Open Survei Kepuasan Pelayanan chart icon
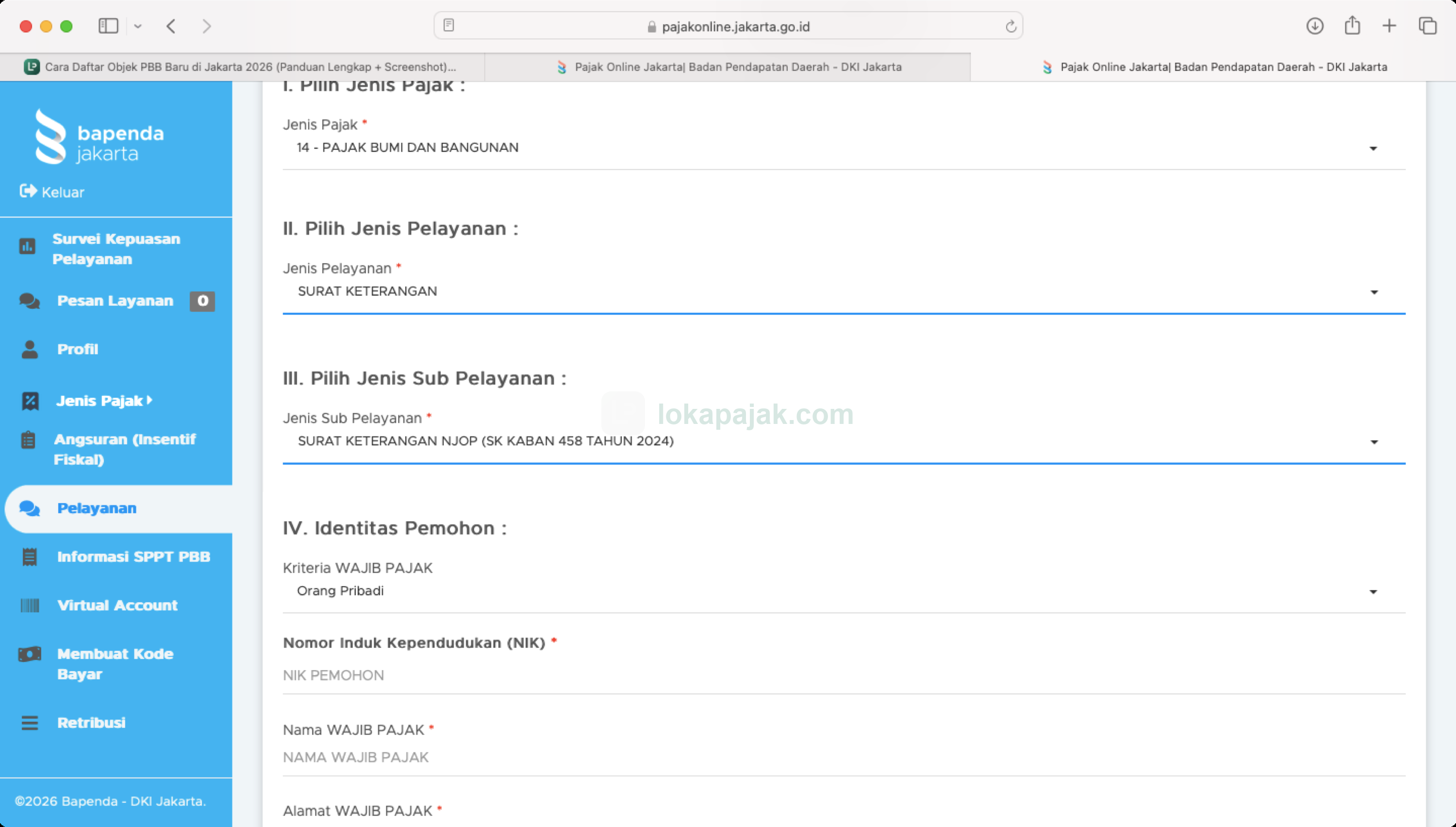Viewport: 1456px width, 827px height. tap(27, 247)
